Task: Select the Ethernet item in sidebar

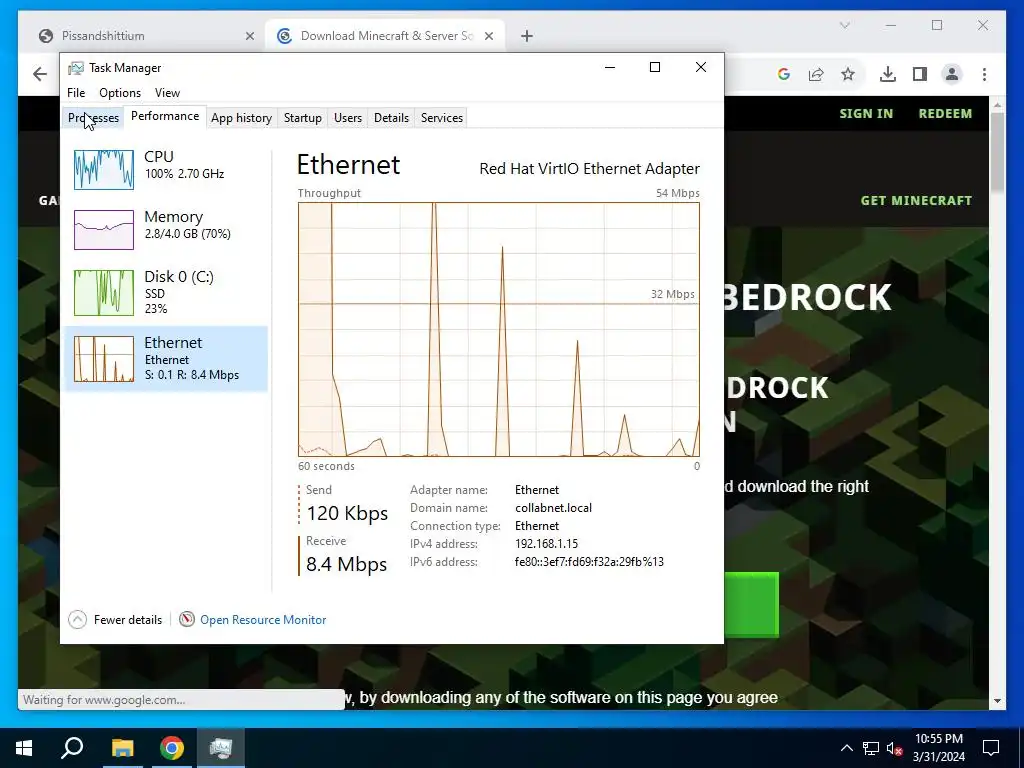Action: click(167, 359)
